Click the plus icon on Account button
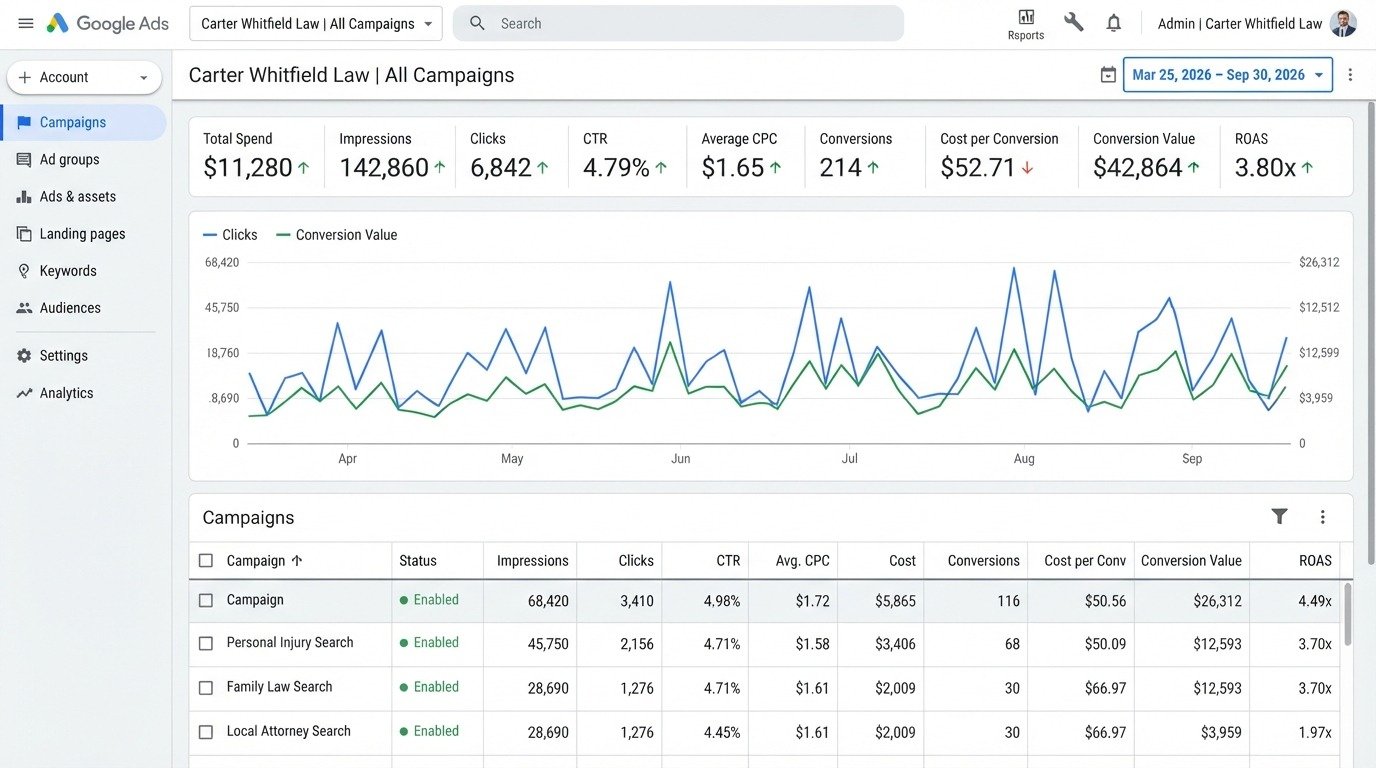The image size is (1376, 768). click(25, 77)
